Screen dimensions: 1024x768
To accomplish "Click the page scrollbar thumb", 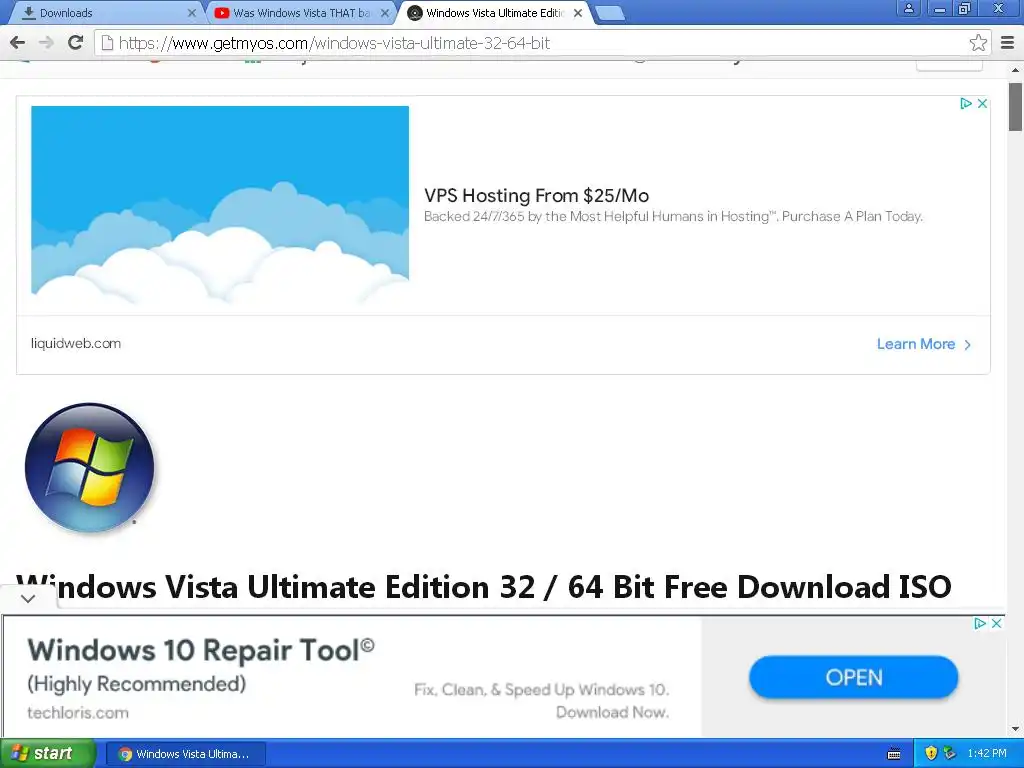I will (1016, 107).
